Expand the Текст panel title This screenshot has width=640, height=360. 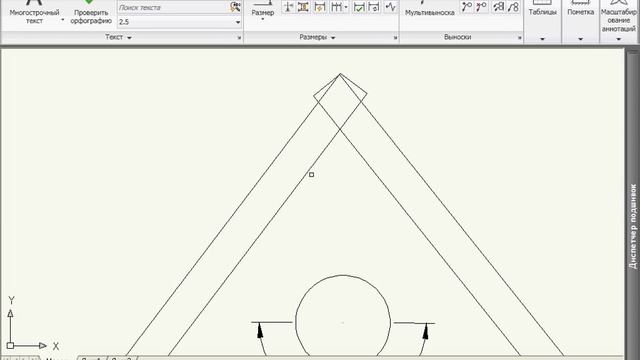(118, 37)
